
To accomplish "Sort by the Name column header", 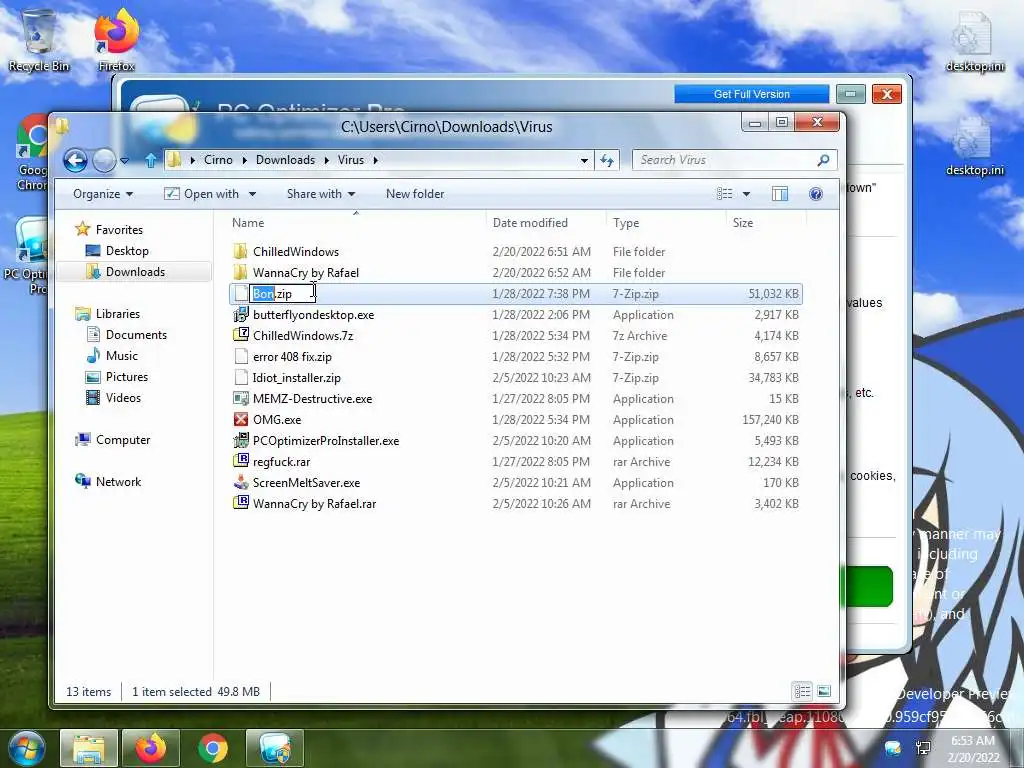I will pos(355,223).
